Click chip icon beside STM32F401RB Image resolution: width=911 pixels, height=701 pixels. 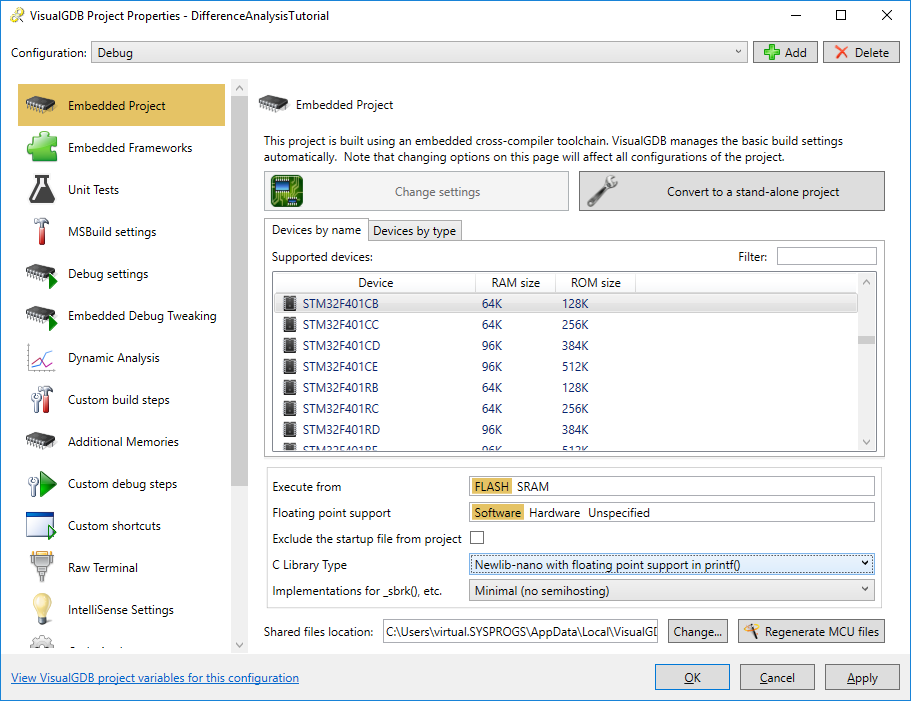point(289,387)
